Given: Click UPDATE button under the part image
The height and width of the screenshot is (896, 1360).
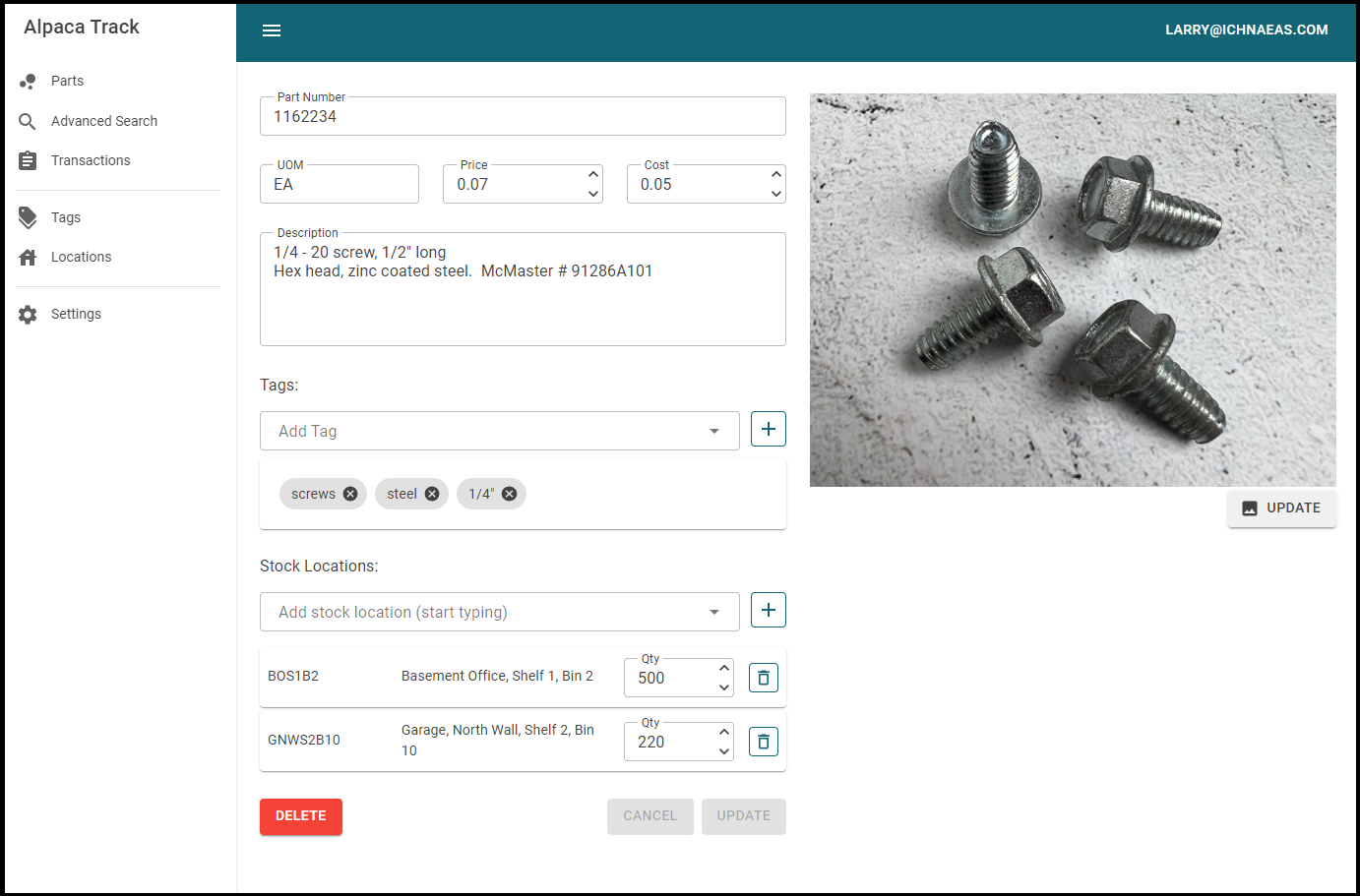Looking at the screenshot, I should point(1281,508).
